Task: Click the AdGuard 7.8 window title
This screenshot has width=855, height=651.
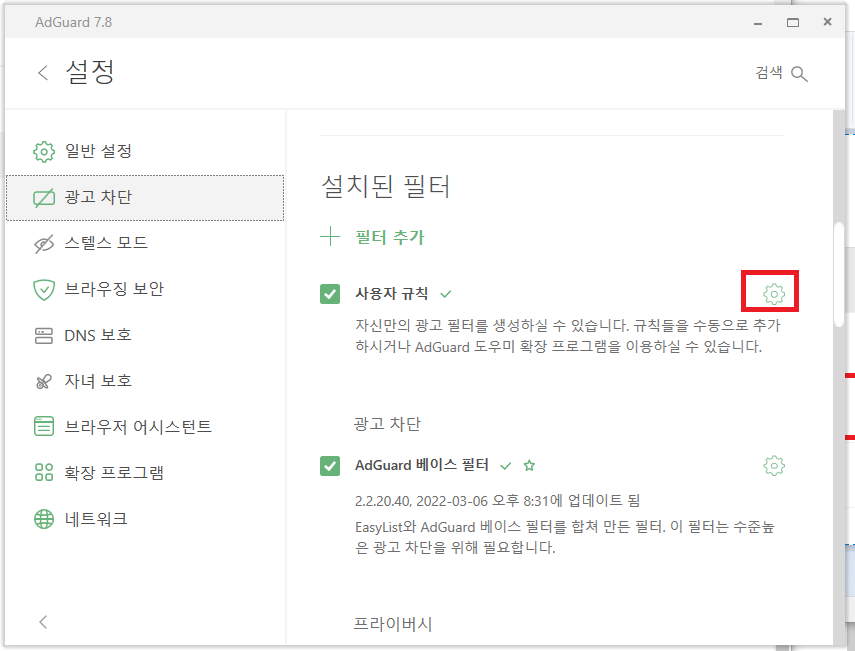Action: (74, 22)
